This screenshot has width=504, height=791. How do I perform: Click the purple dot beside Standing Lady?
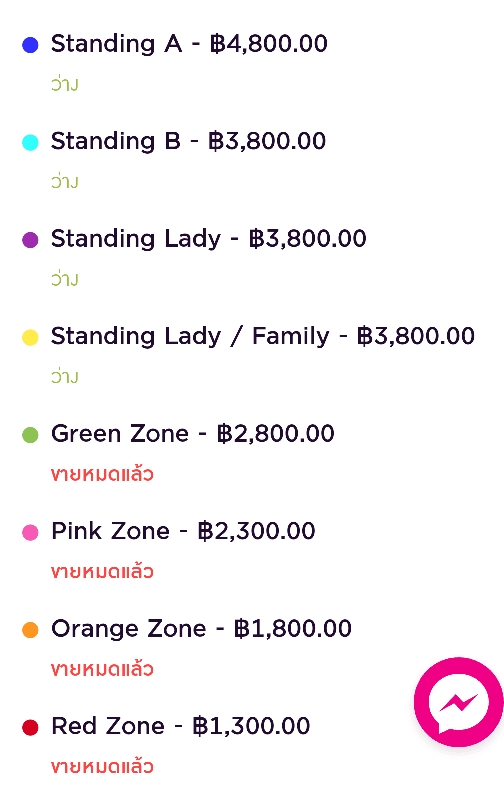30,240
